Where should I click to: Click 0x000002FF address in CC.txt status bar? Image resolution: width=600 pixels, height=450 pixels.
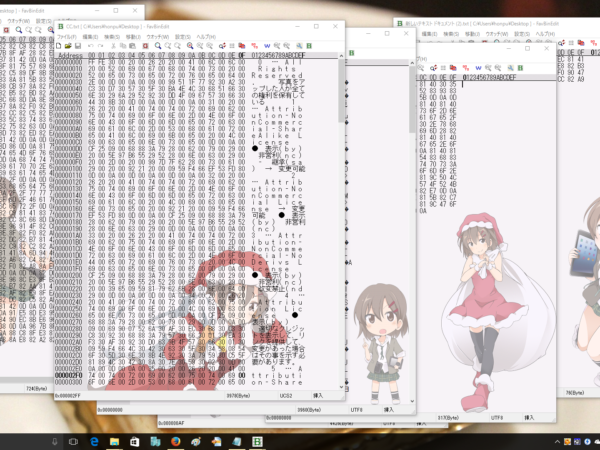(x=68, y=396)
